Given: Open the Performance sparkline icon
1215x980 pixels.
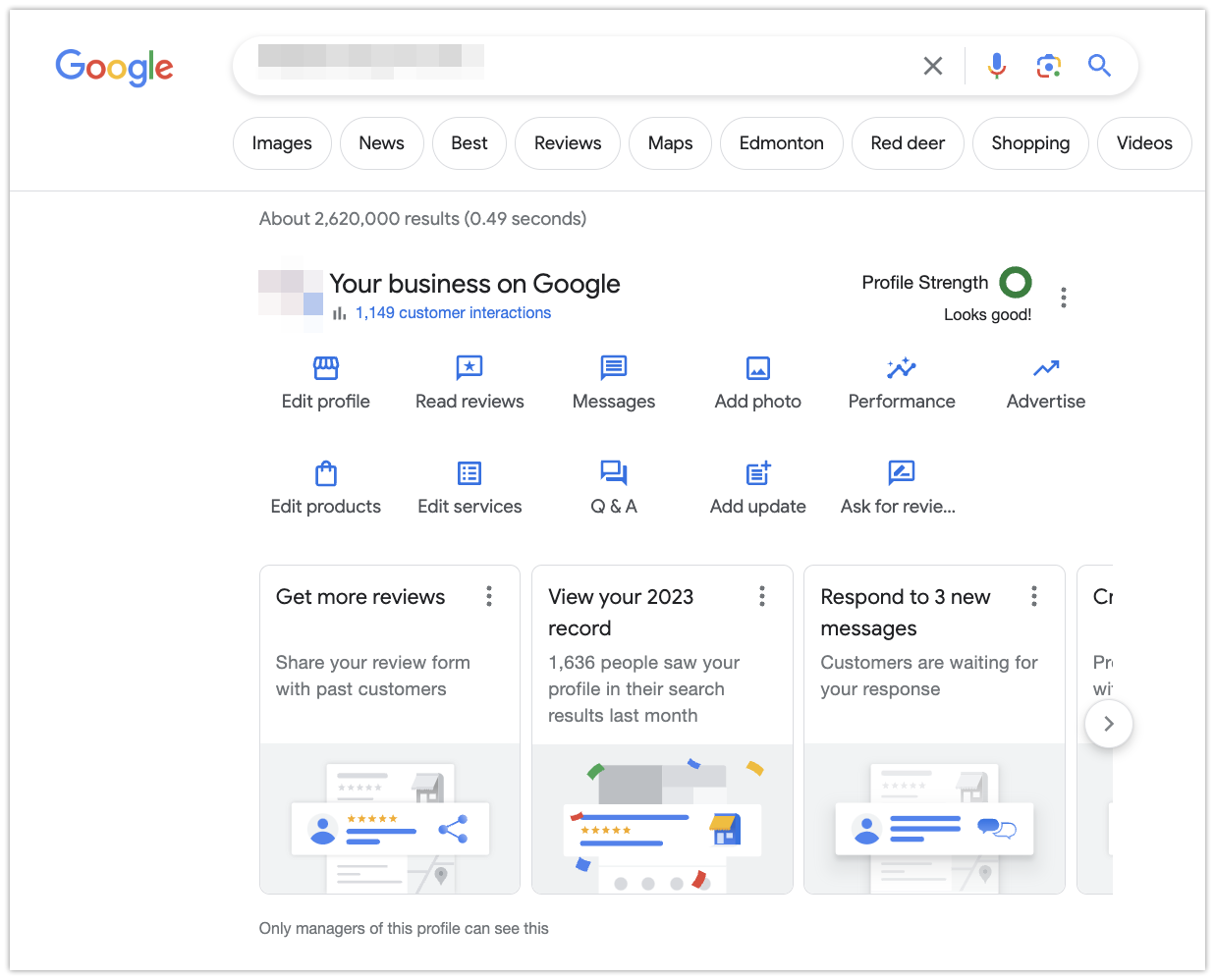Looking at the screenshot, I should coord(901,368).
